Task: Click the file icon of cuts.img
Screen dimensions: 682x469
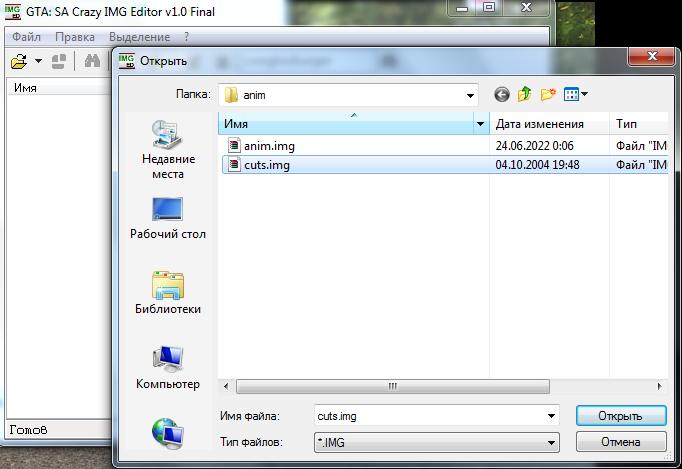Action: 234,164
